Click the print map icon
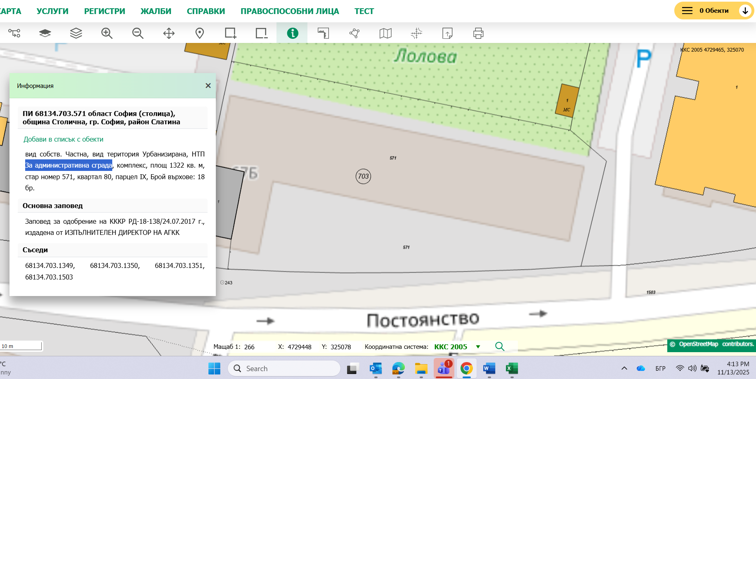This screenshot has height=567, width=756. [x=478, y=33]
